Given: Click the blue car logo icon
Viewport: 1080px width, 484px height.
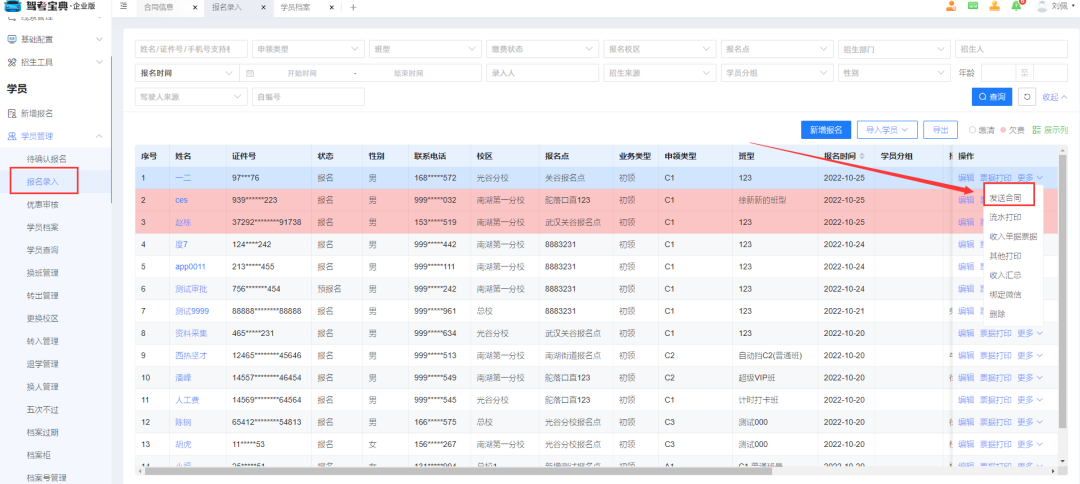Looking at the screenshot, I should click(13, 7).
